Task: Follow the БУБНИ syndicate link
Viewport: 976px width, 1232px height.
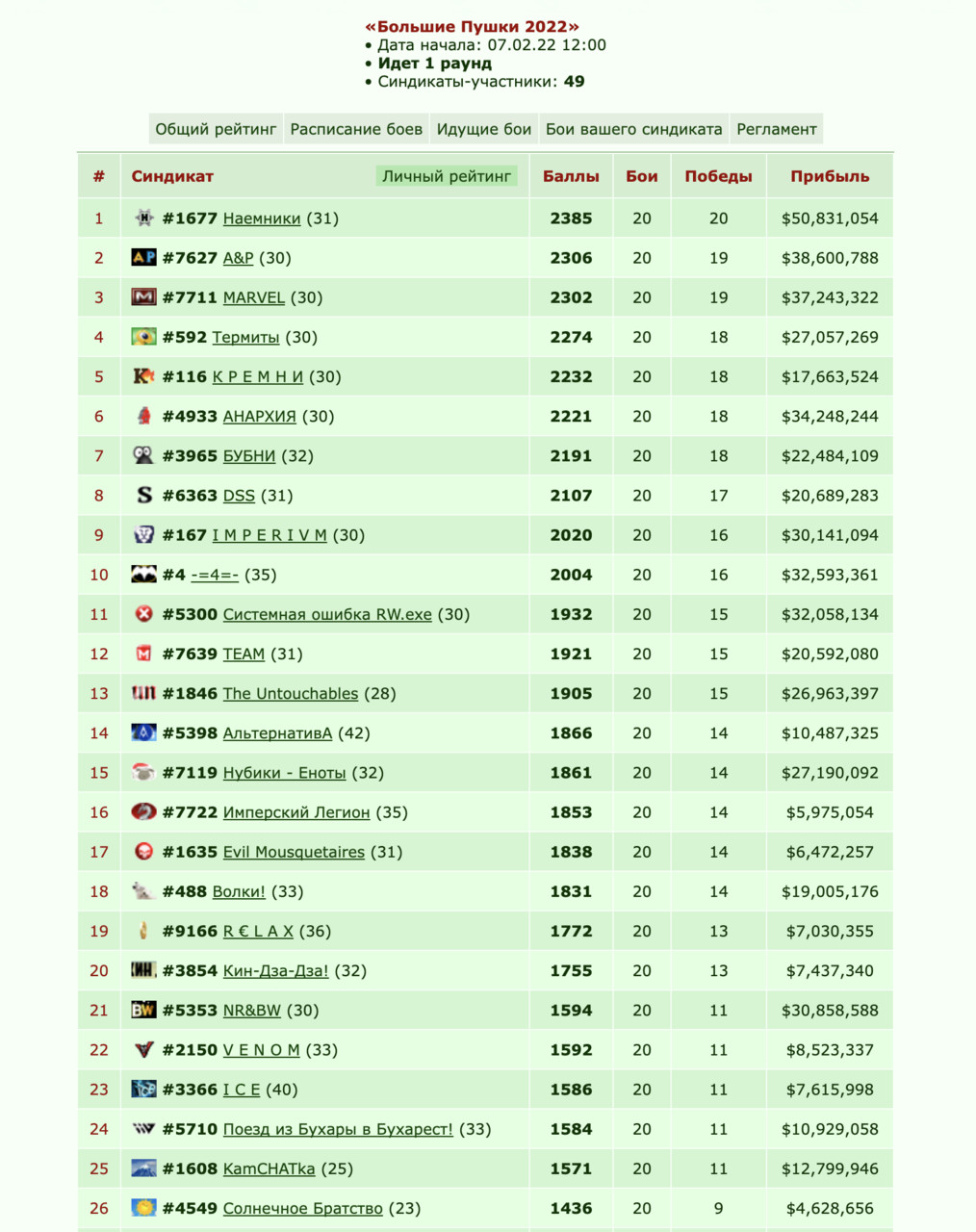Action: tap(249, 455)
